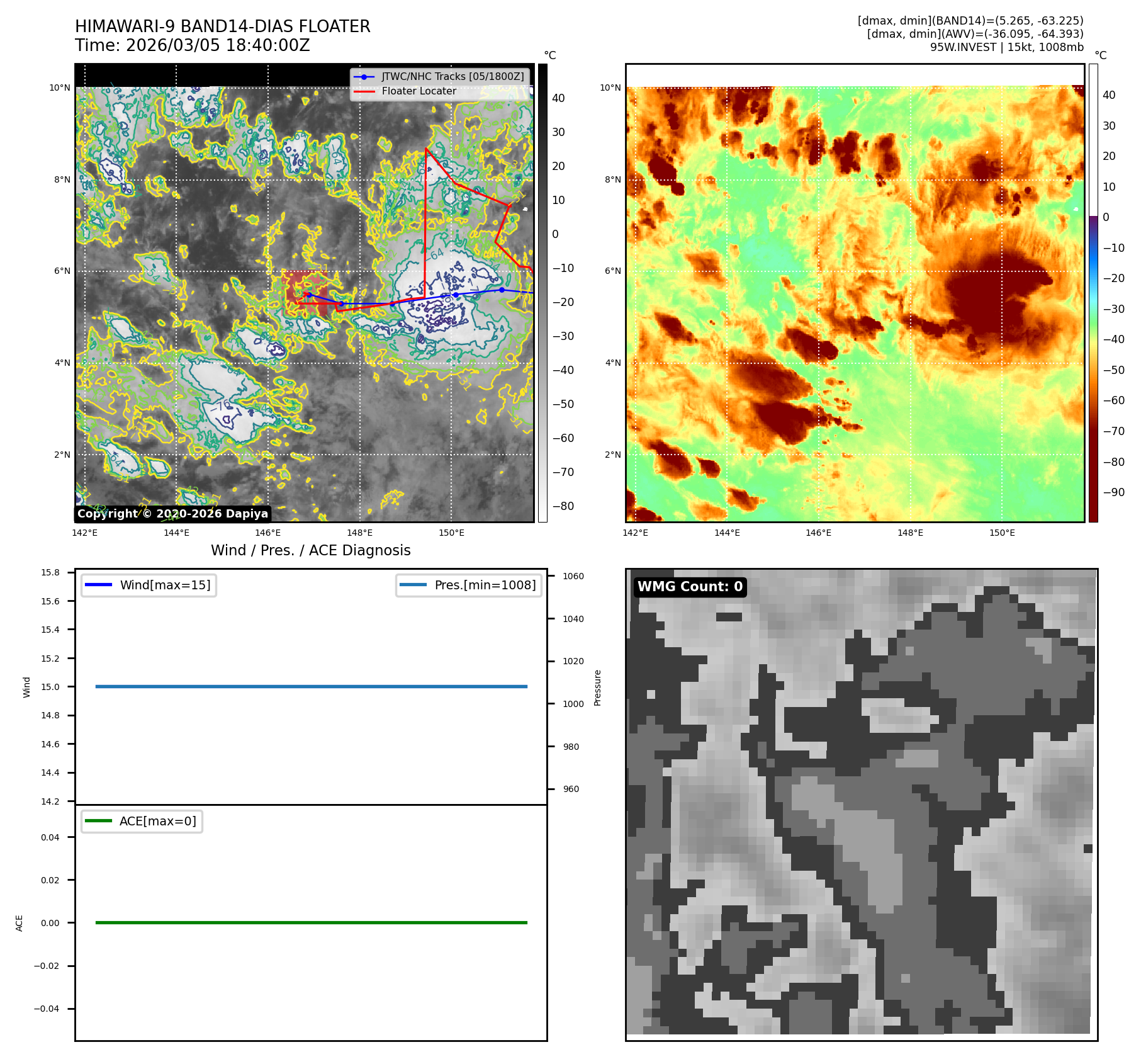Click the top vertex of red floater polygon
The height and width of the screenshot is (1064, 1141).
[426, 149]
